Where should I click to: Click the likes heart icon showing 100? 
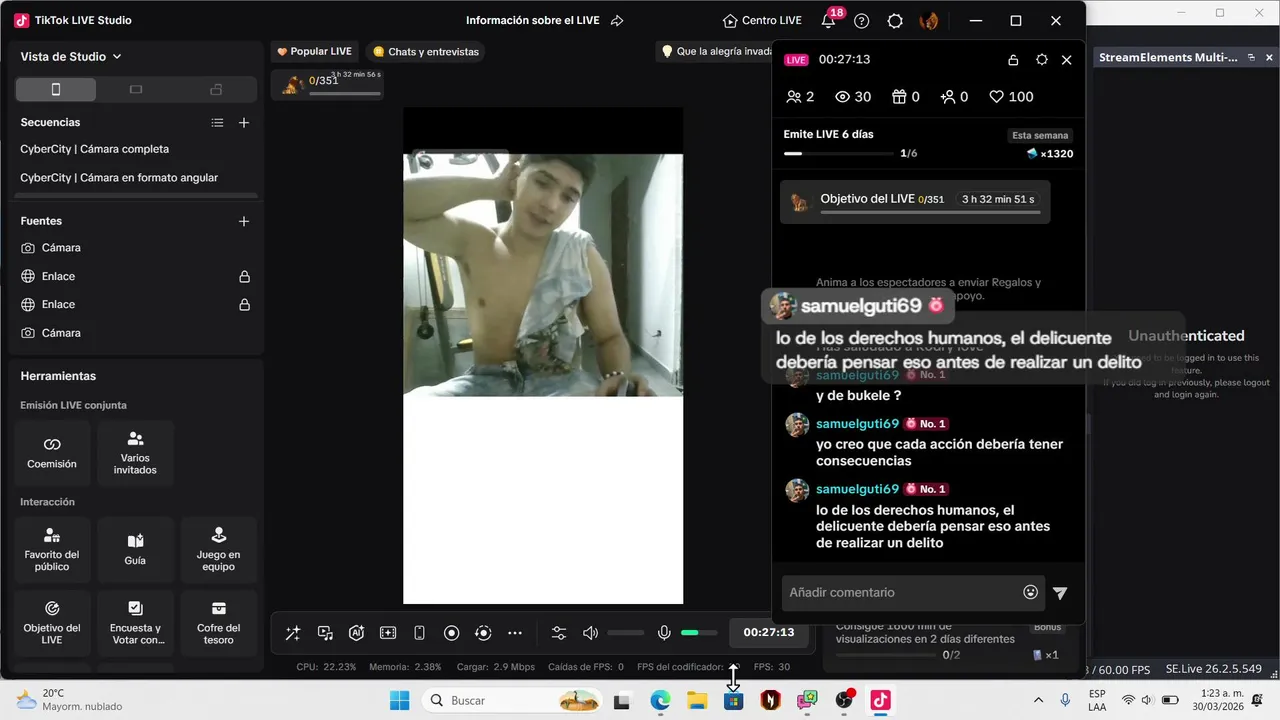click(996, 97)
